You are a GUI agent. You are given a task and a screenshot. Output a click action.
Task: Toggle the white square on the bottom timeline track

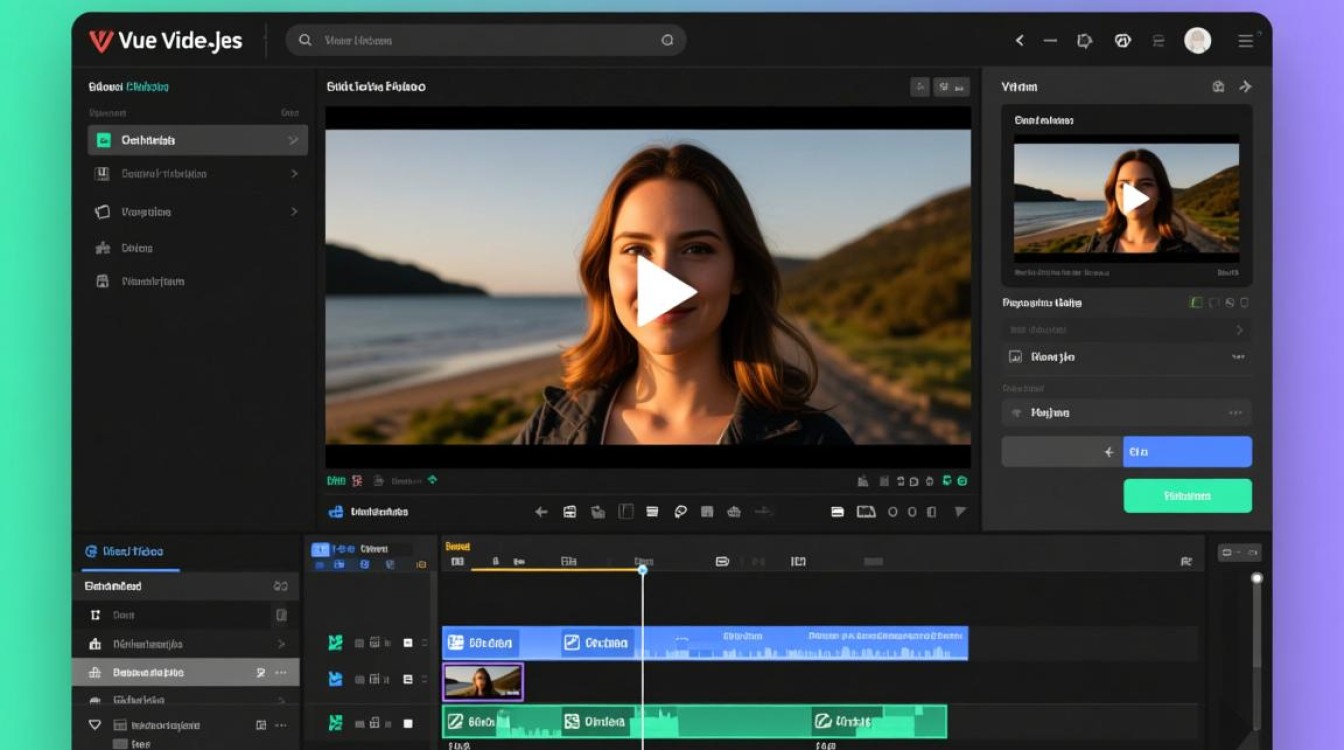point(408,722)
